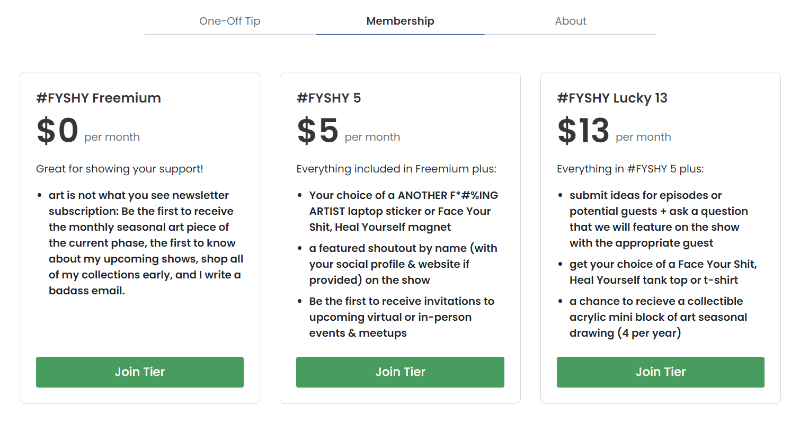Click the $13 price text
The image size is (800, 426).
click(x=583, y=131)
